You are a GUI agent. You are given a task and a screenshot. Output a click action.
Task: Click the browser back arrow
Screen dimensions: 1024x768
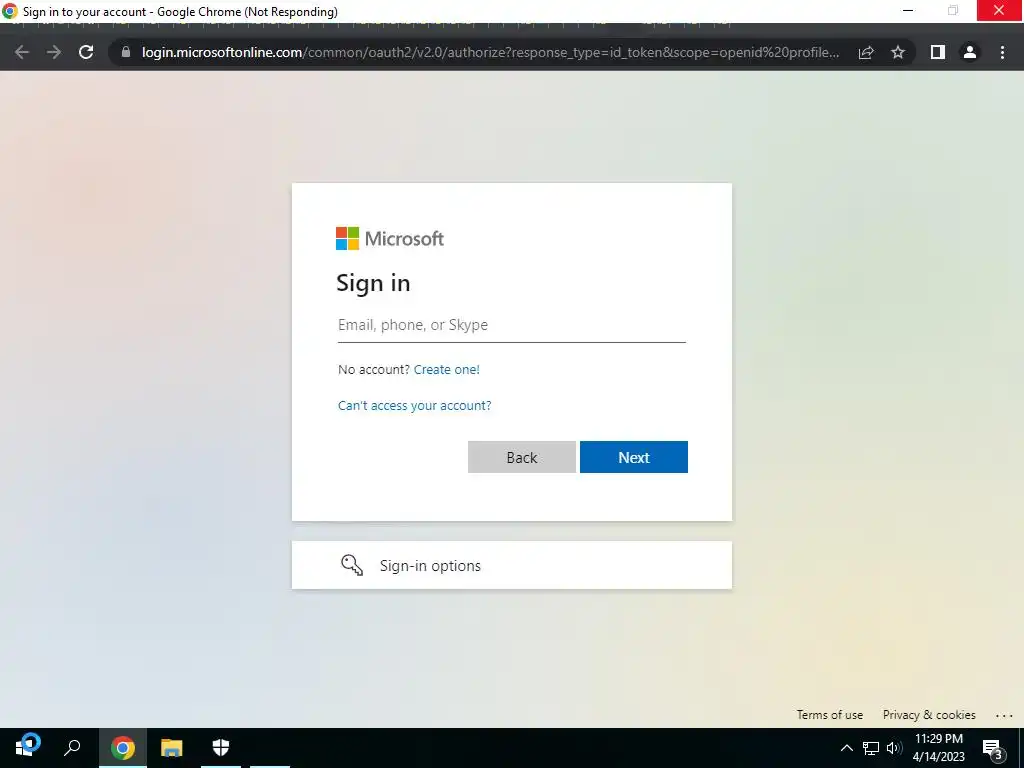(22, 52)
